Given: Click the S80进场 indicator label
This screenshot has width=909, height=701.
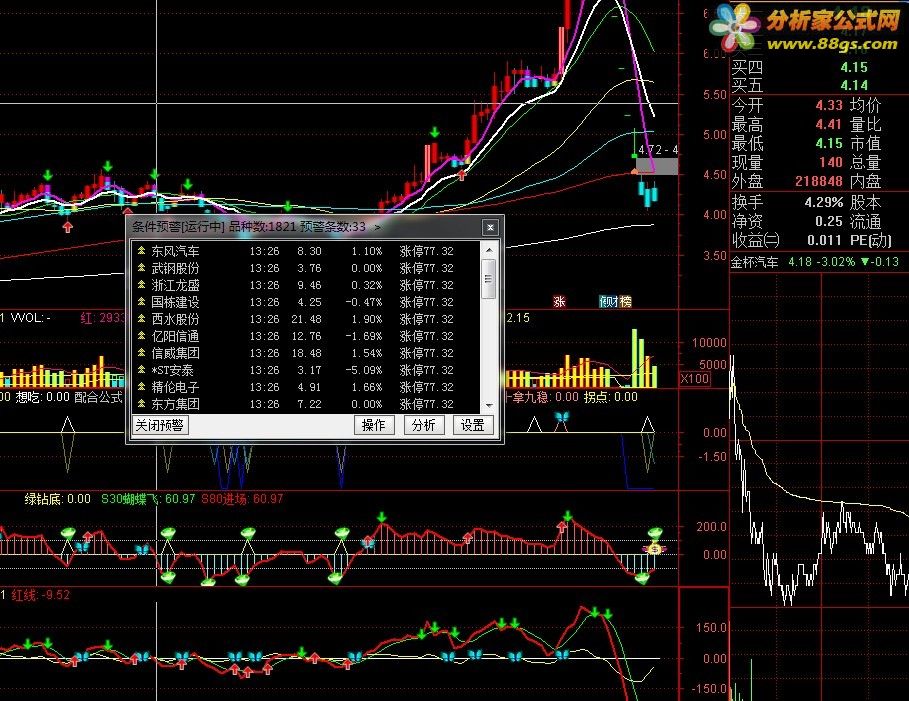Looking at the screenshot, I should pos(242,499).
